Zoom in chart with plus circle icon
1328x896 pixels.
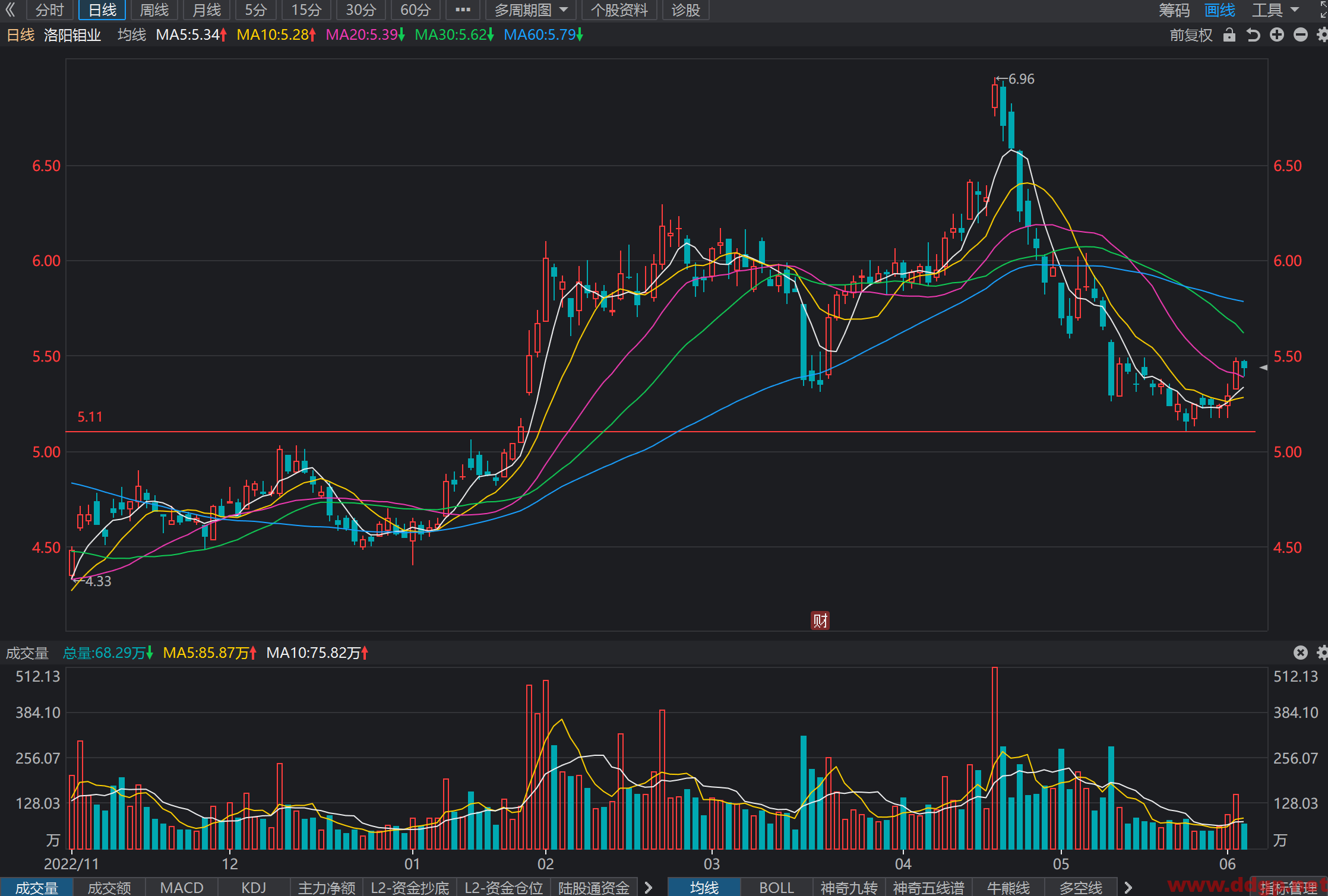pyautogui.click(x=1276, y=35)
